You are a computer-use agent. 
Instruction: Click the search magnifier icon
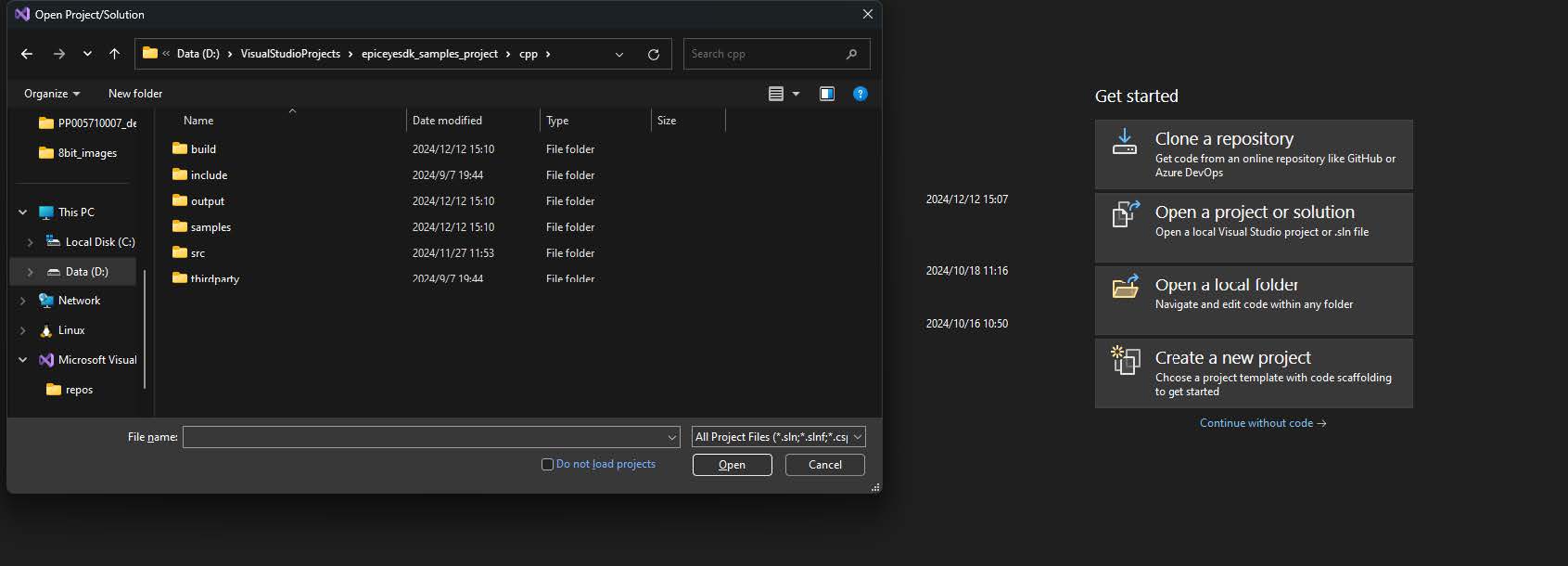(851, 54)
